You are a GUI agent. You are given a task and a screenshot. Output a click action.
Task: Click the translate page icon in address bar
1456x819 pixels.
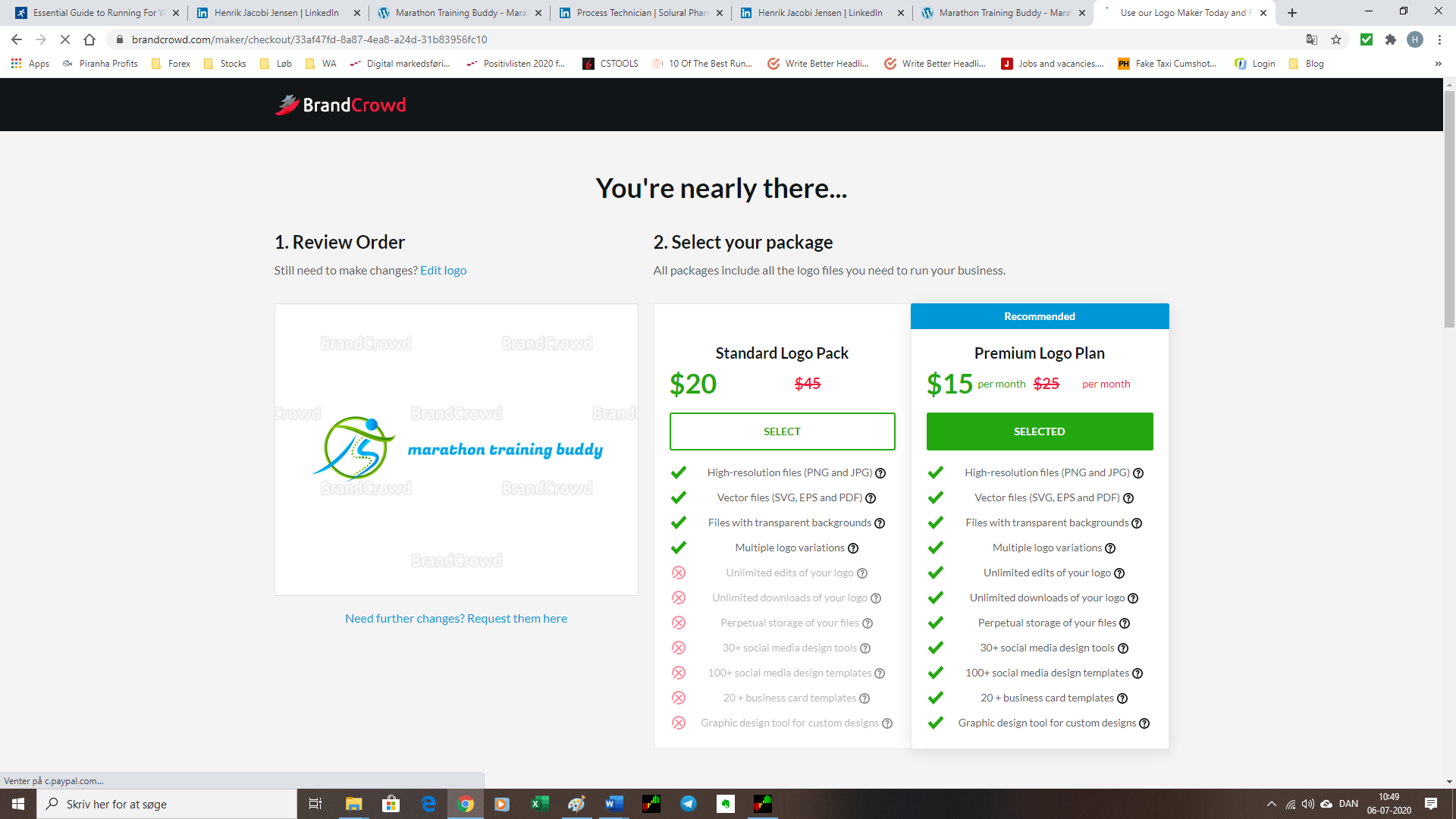[1312, 39]
